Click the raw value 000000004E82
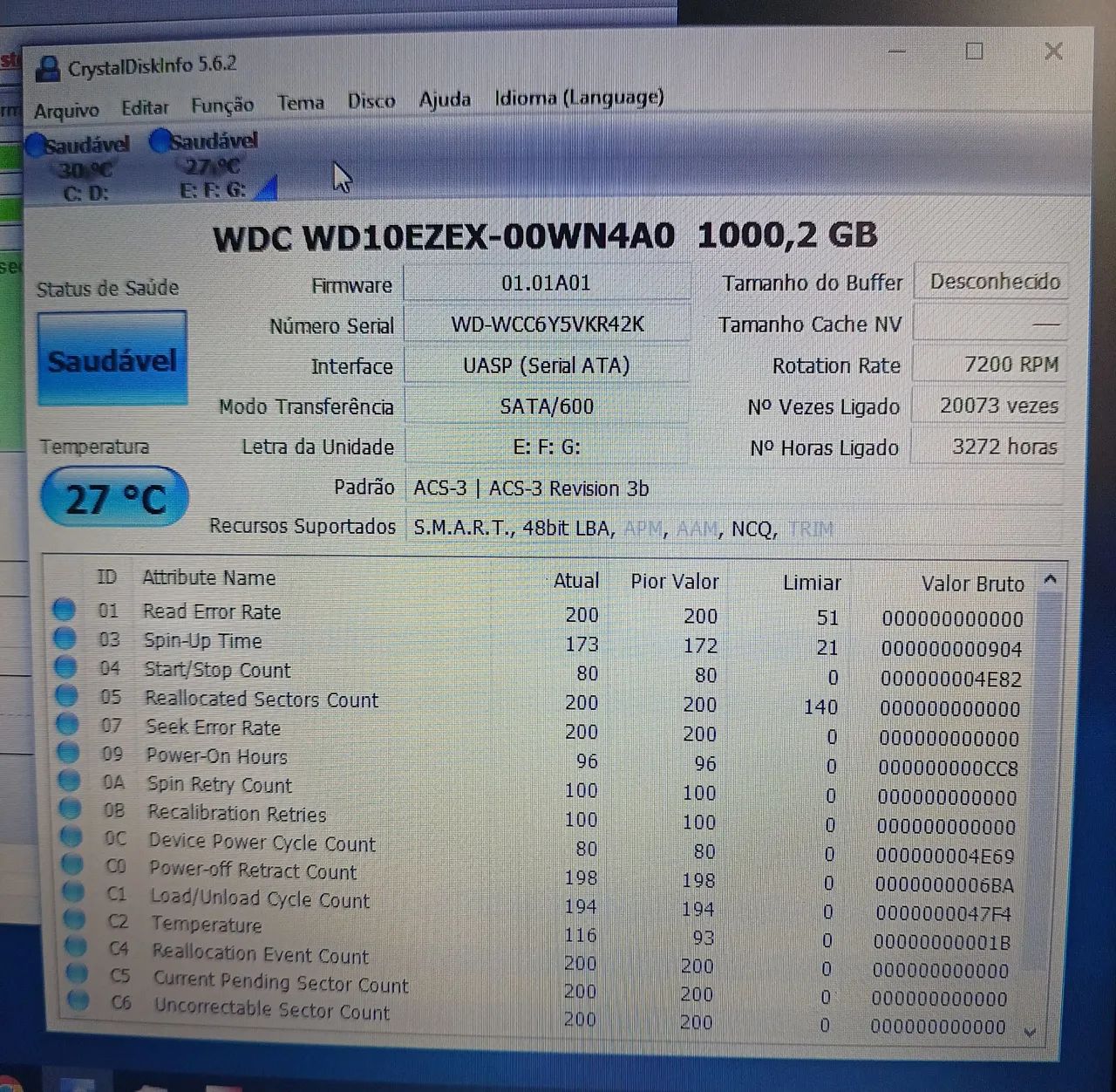The image size is (1116, 1092). coord(950,679)
